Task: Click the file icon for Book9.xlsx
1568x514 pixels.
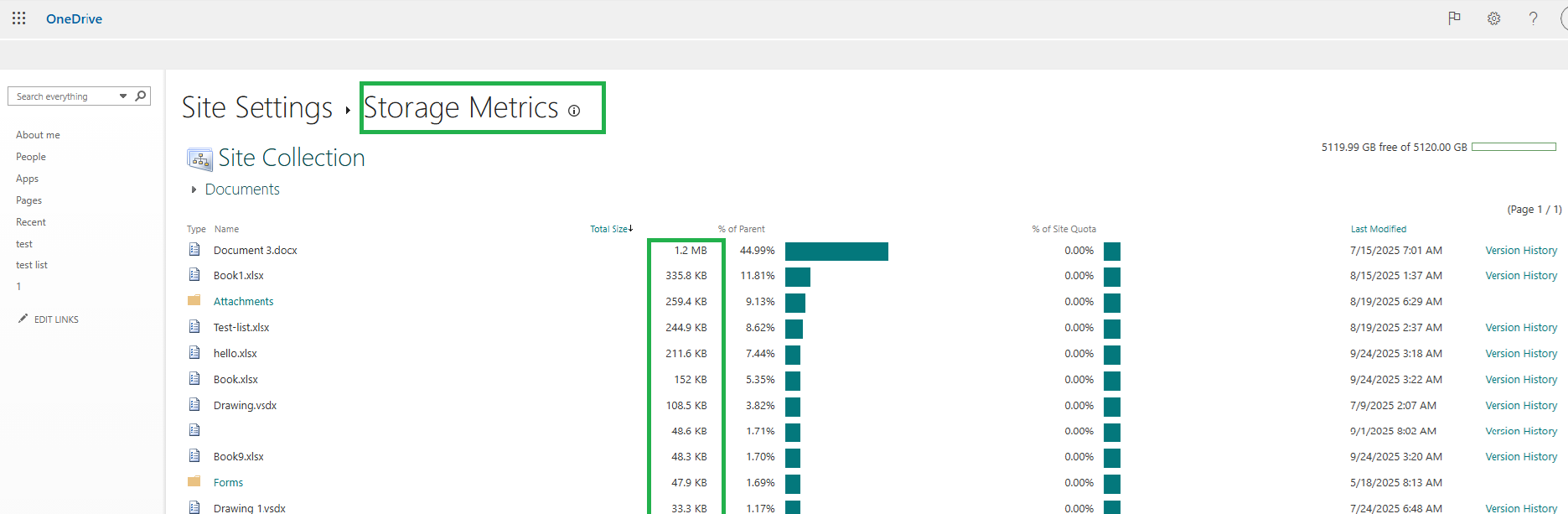Action: click(x=194, y=456)
